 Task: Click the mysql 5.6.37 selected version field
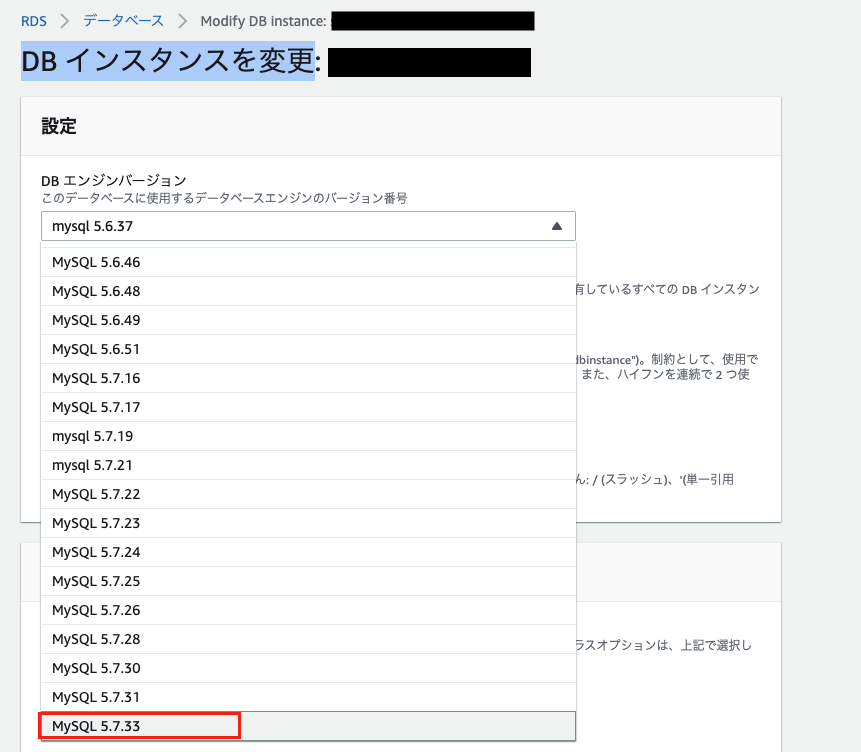(308, 226)
